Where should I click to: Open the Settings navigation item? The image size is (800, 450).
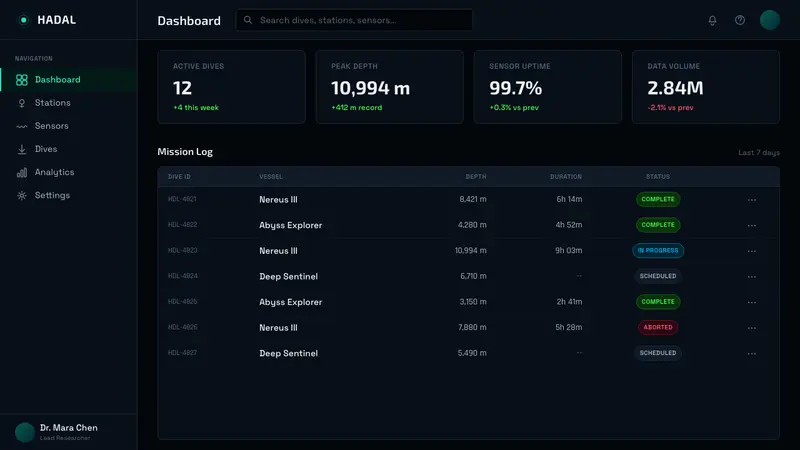(x=68, y=195)
